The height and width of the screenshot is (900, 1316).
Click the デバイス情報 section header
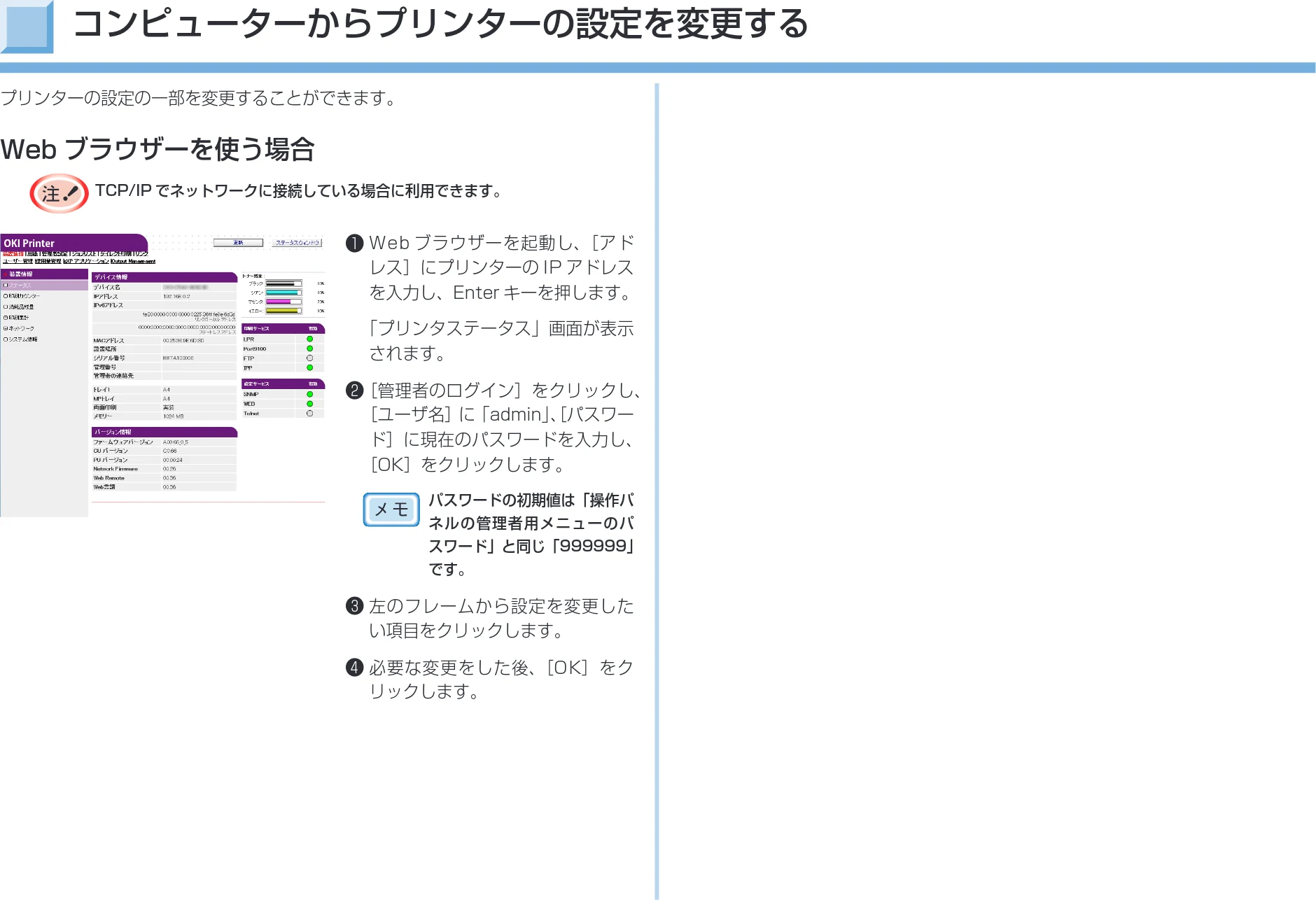point(164,277)
